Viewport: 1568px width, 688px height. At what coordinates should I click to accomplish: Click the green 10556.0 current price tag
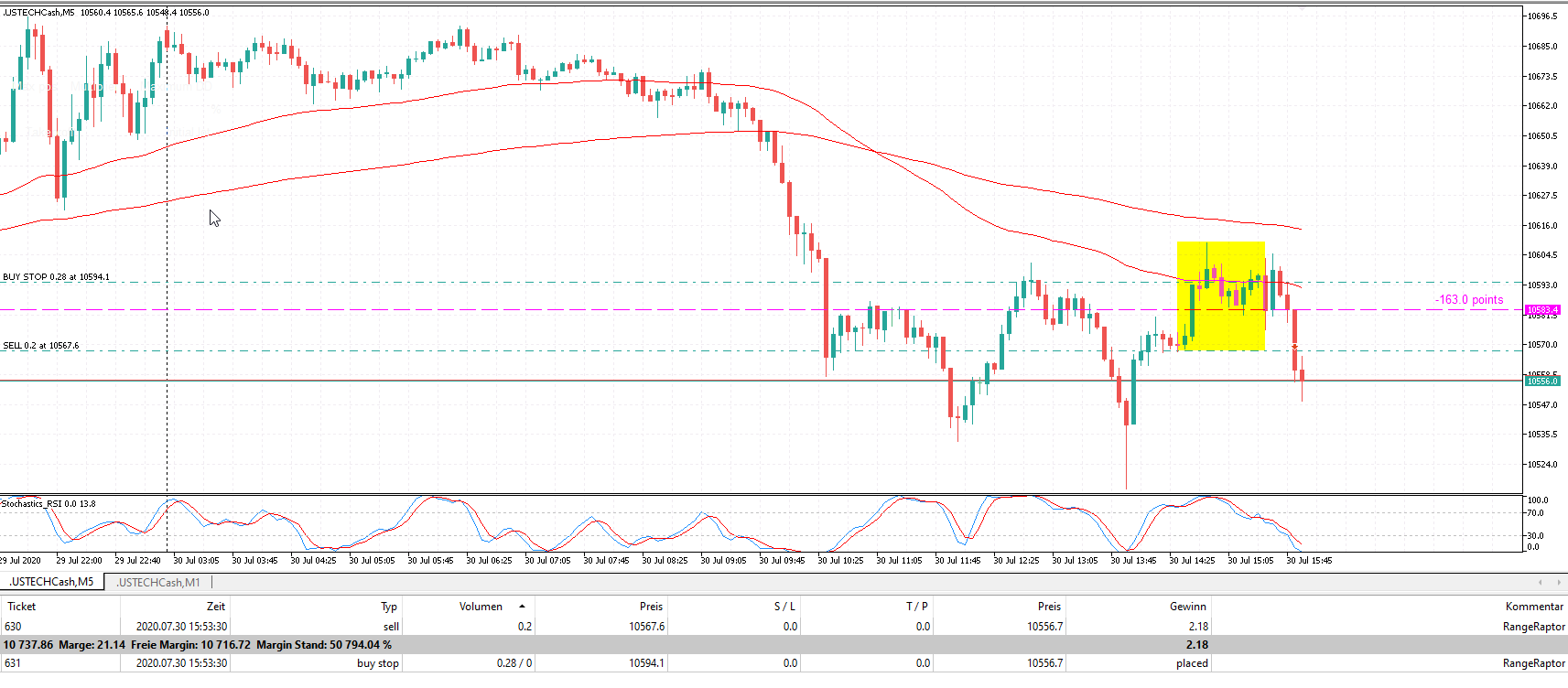pos(1541,381)
